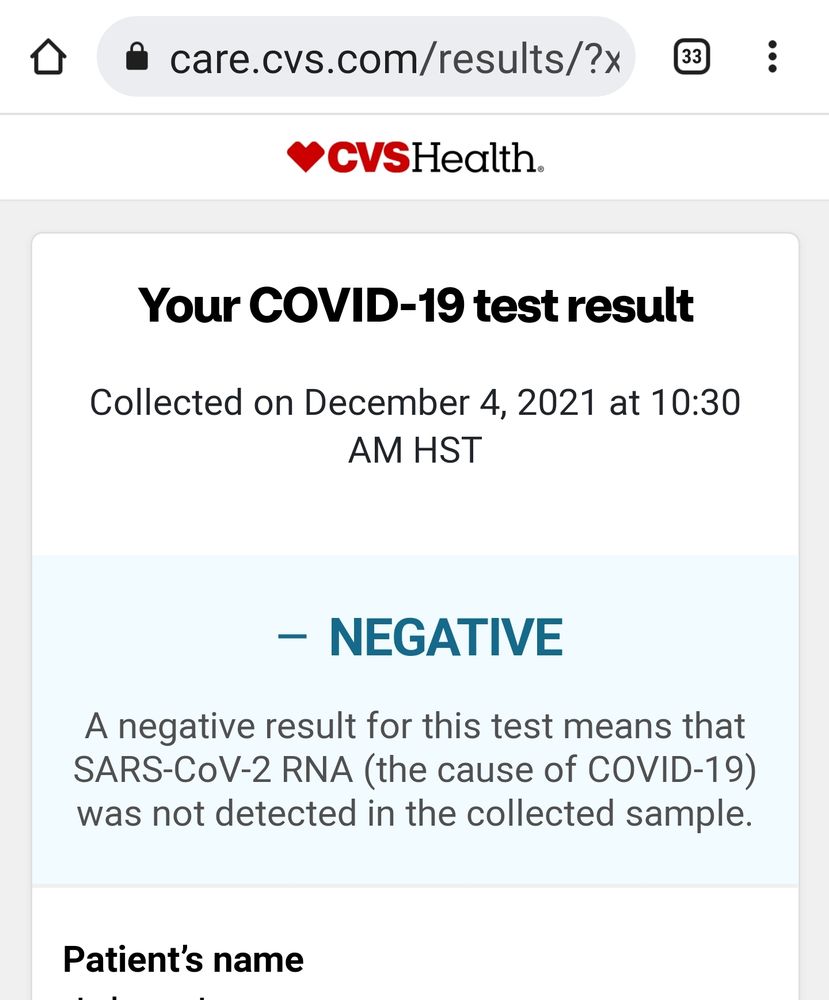Image resolution: width=829 pixels, height=1000 pixels.
Task: Open the tab switcher showing 33 tabs
Action: [x=692, y=57]
